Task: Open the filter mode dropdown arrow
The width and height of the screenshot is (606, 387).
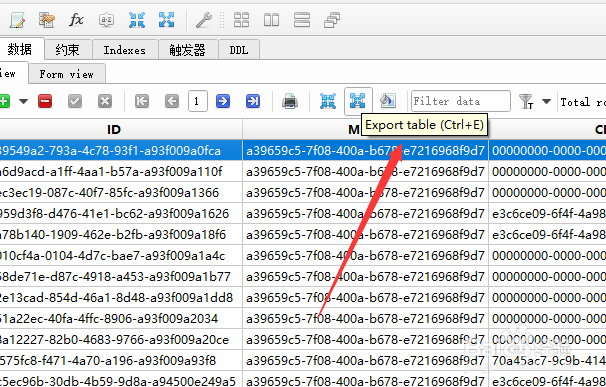Action: 546,101
